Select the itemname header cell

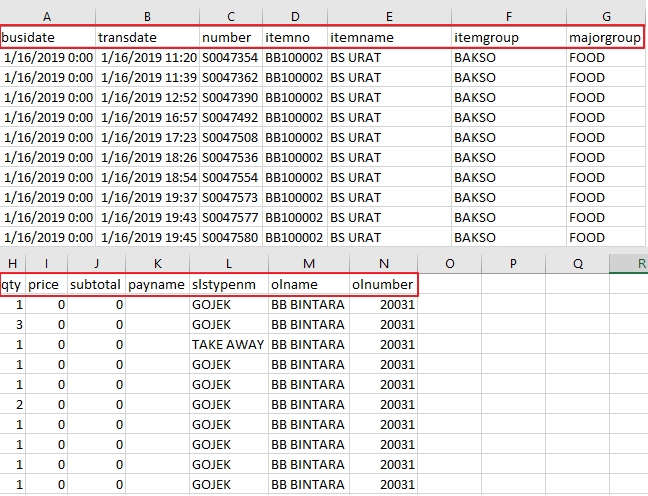click(389, 37)
